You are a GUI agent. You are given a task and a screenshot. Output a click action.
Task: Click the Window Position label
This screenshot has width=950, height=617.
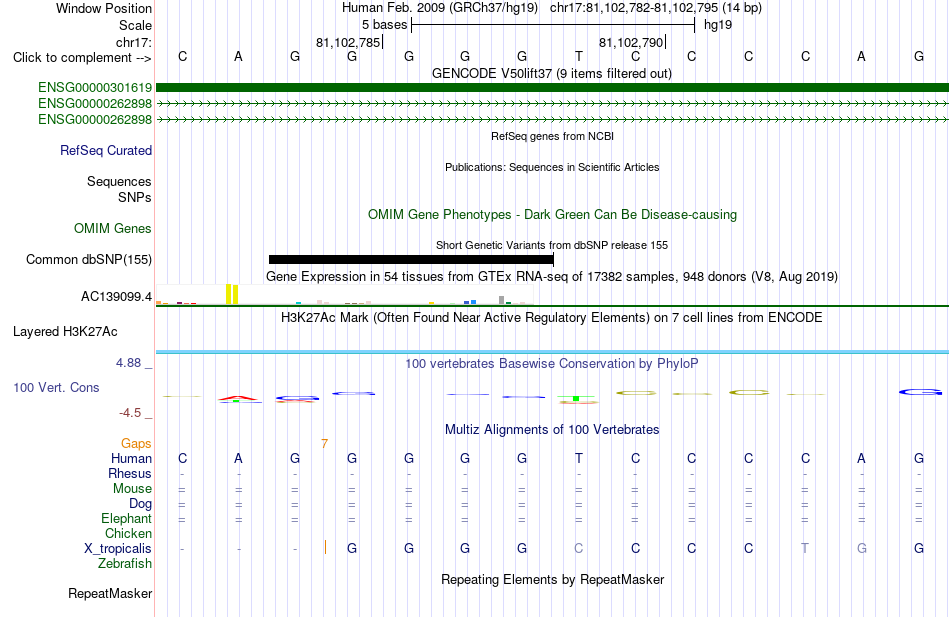104,8
